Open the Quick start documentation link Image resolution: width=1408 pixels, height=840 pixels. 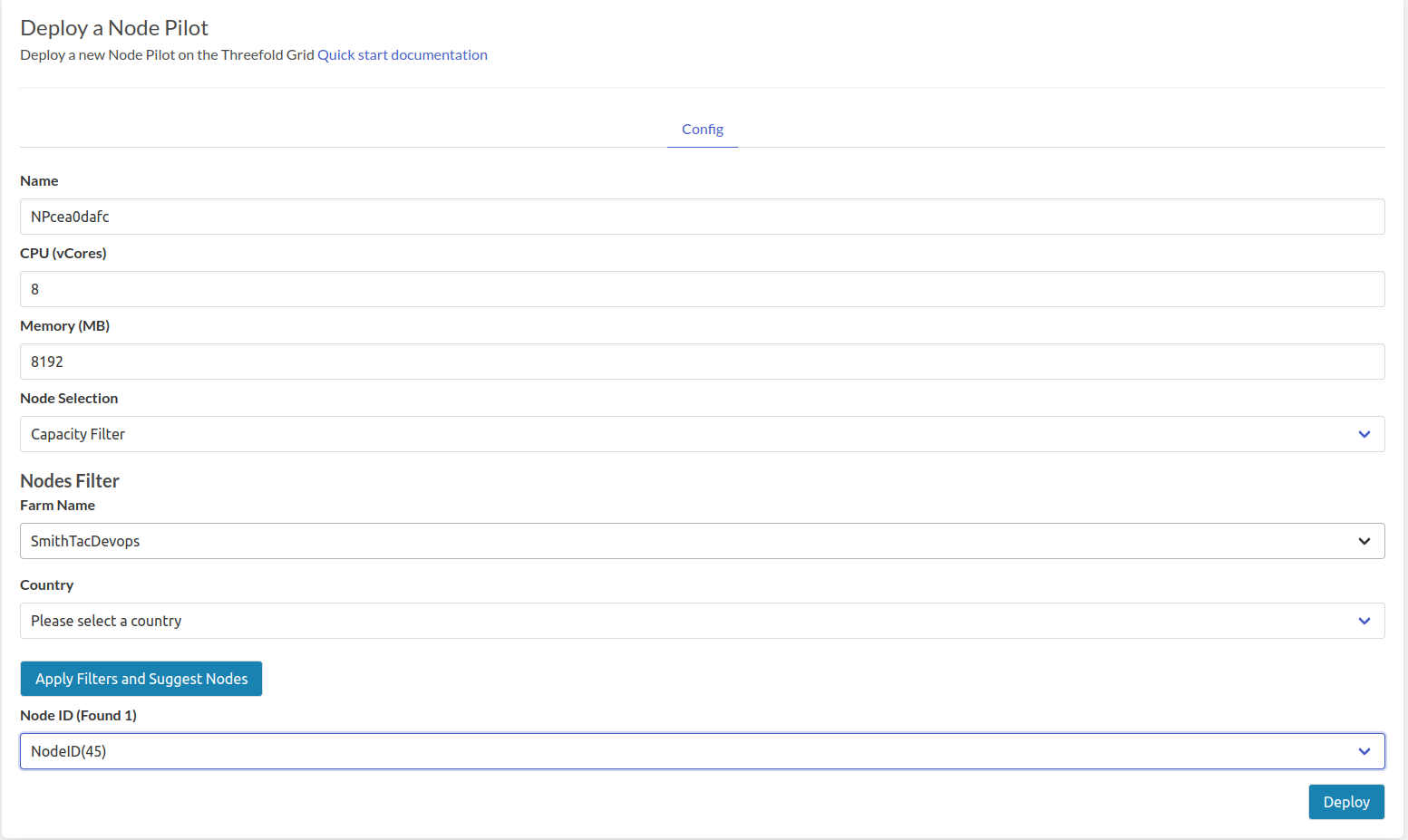402,54
